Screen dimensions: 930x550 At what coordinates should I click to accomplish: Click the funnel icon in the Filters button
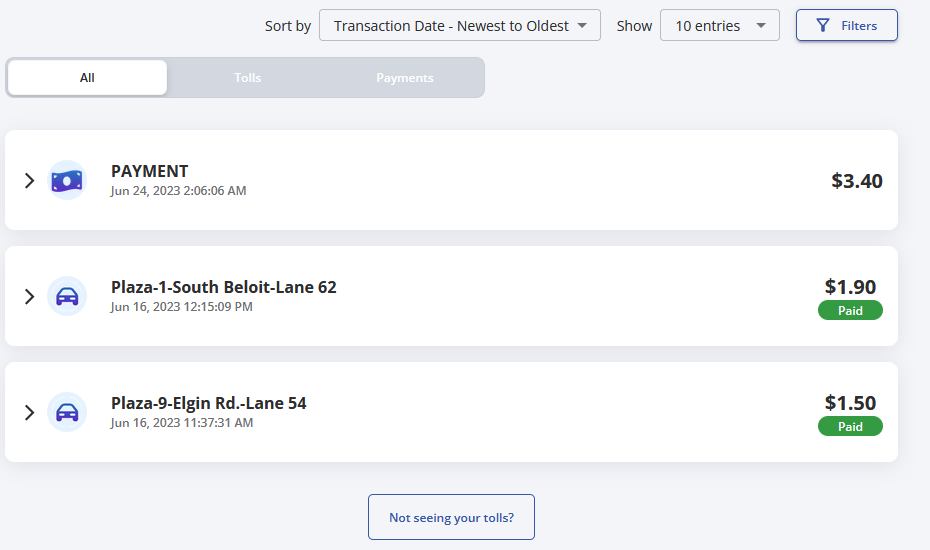(x=823, y=26)
